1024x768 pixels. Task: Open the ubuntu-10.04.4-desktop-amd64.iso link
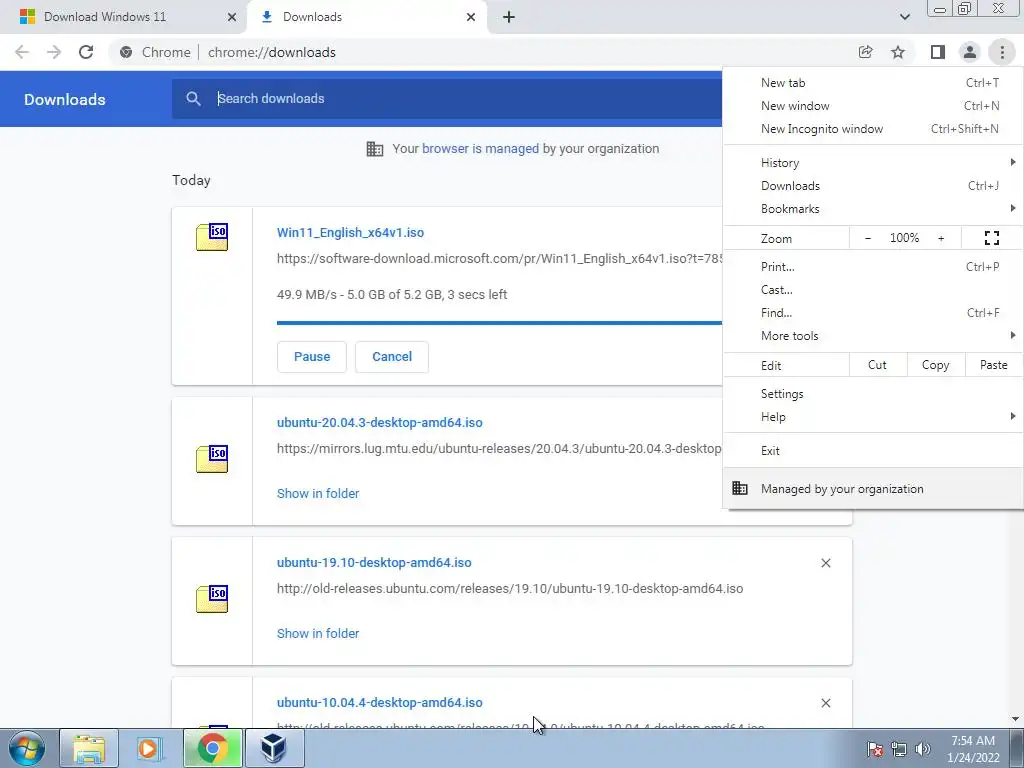point(379,703)
